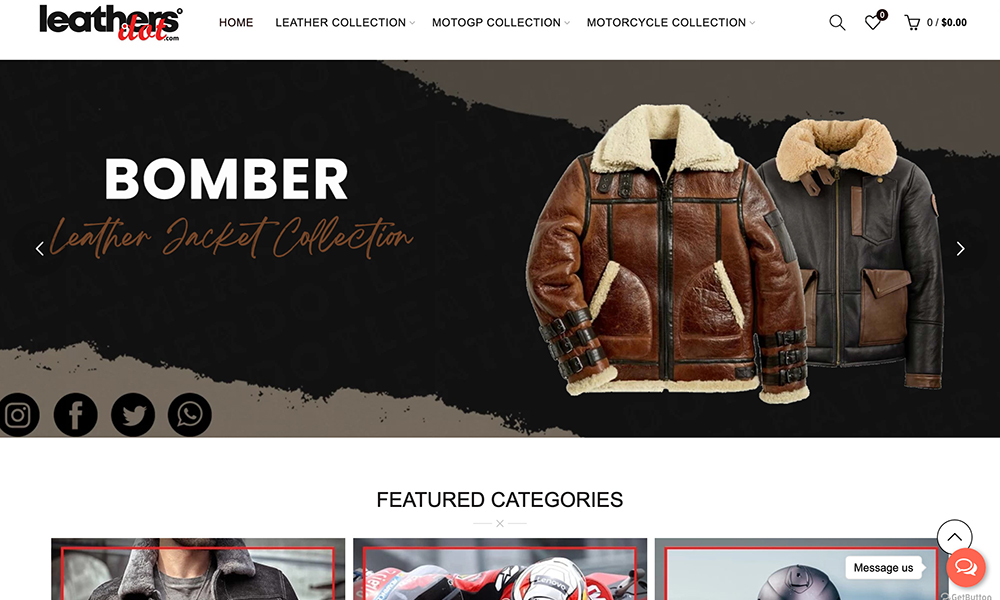View wishlist via heart icon

pyautogui.click(x=872, y=23)
